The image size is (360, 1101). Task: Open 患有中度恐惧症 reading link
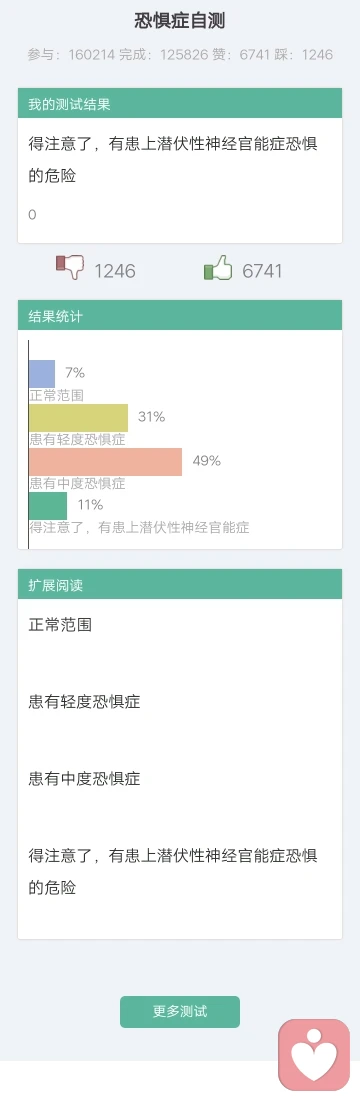(84, 779)
